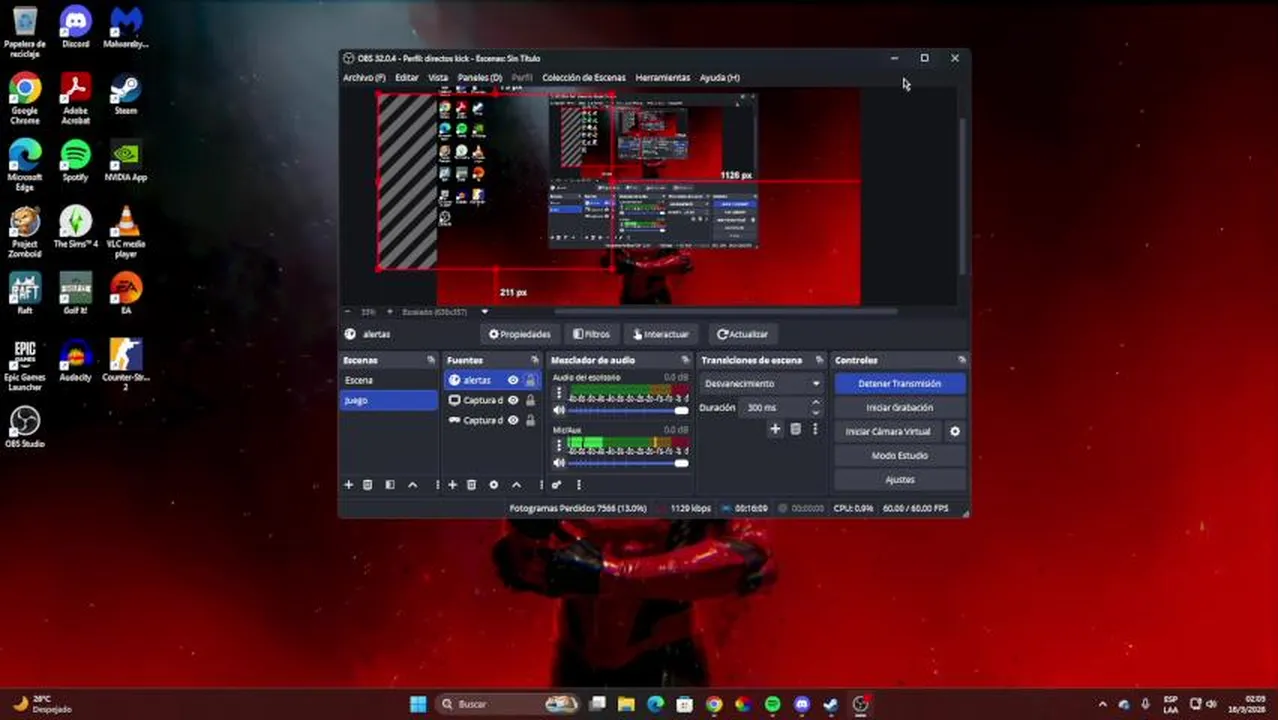Screen dimensions: 1278x720
Task: Select the alertas source in Fuentes
Action: [475, 380]
